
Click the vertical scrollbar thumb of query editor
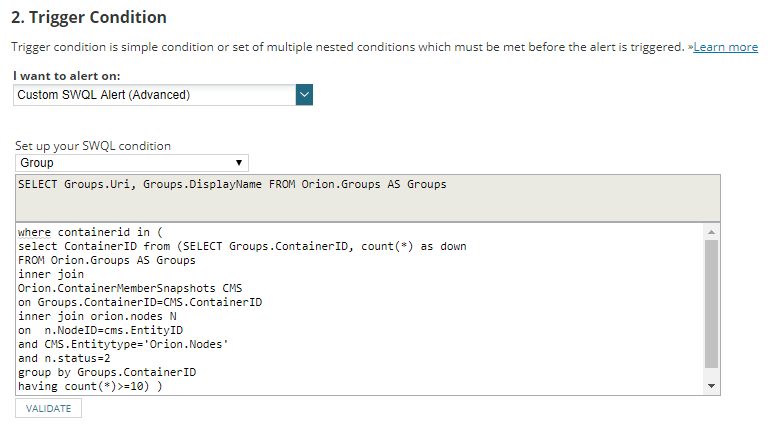click(x=712, y=304)
